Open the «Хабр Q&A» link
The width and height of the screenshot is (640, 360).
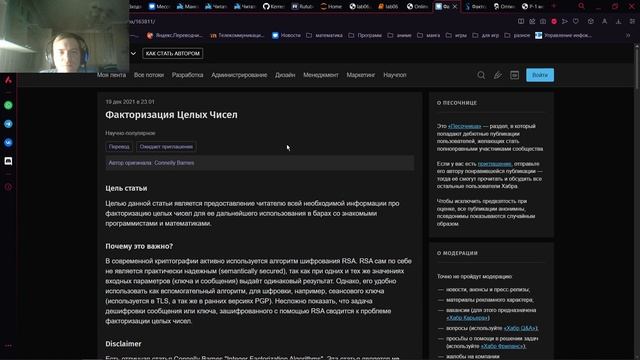520,328
